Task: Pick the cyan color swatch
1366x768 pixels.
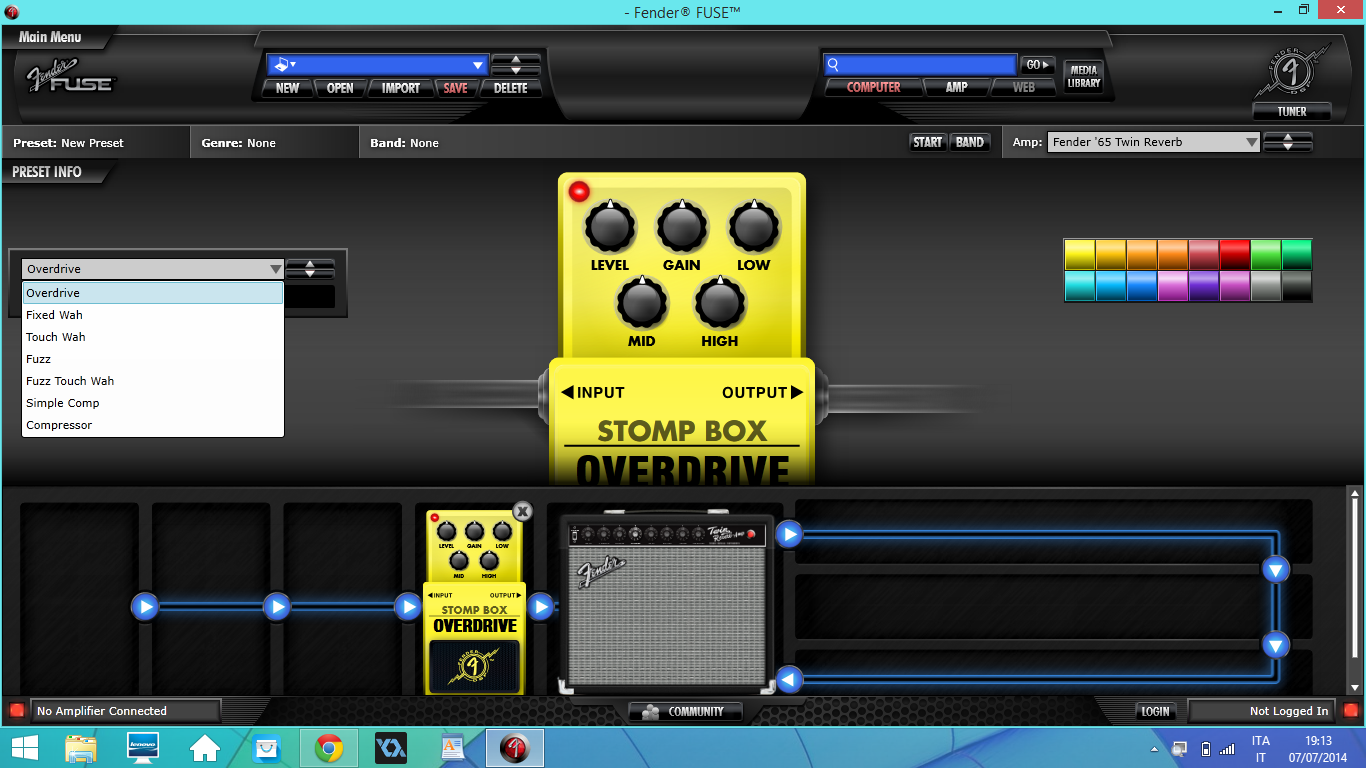Action: coord(1080,286)
